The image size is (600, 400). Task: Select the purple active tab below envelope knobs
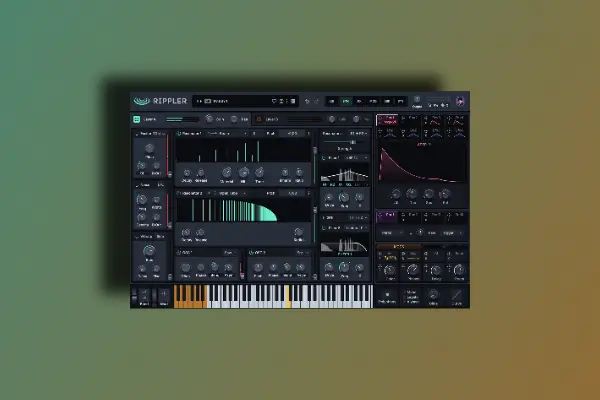pyautogui.click(x=387, y=216)
